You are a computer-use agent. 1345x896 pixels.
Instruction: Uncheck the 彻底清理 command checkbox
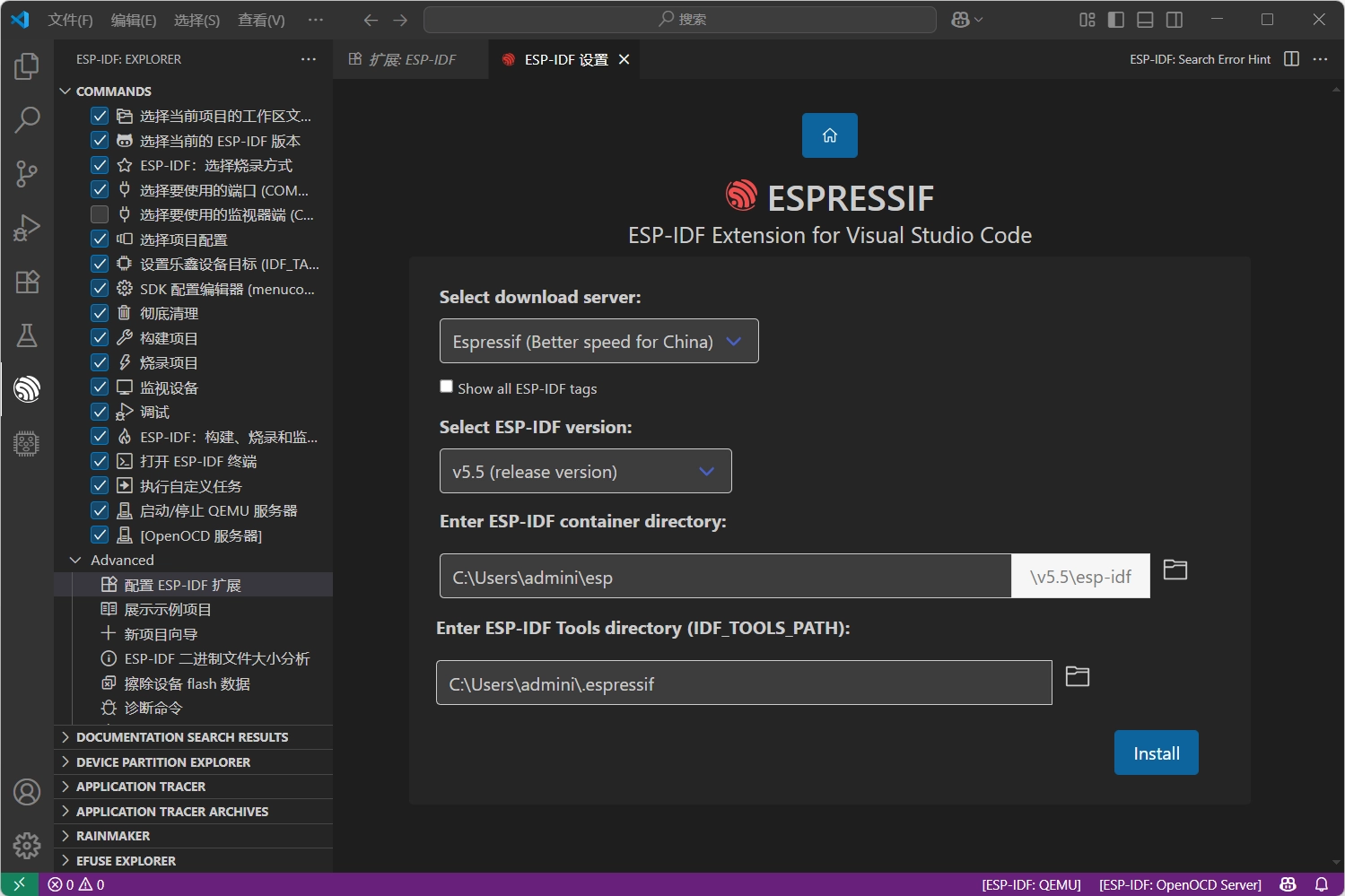click(x=100, y=313)
